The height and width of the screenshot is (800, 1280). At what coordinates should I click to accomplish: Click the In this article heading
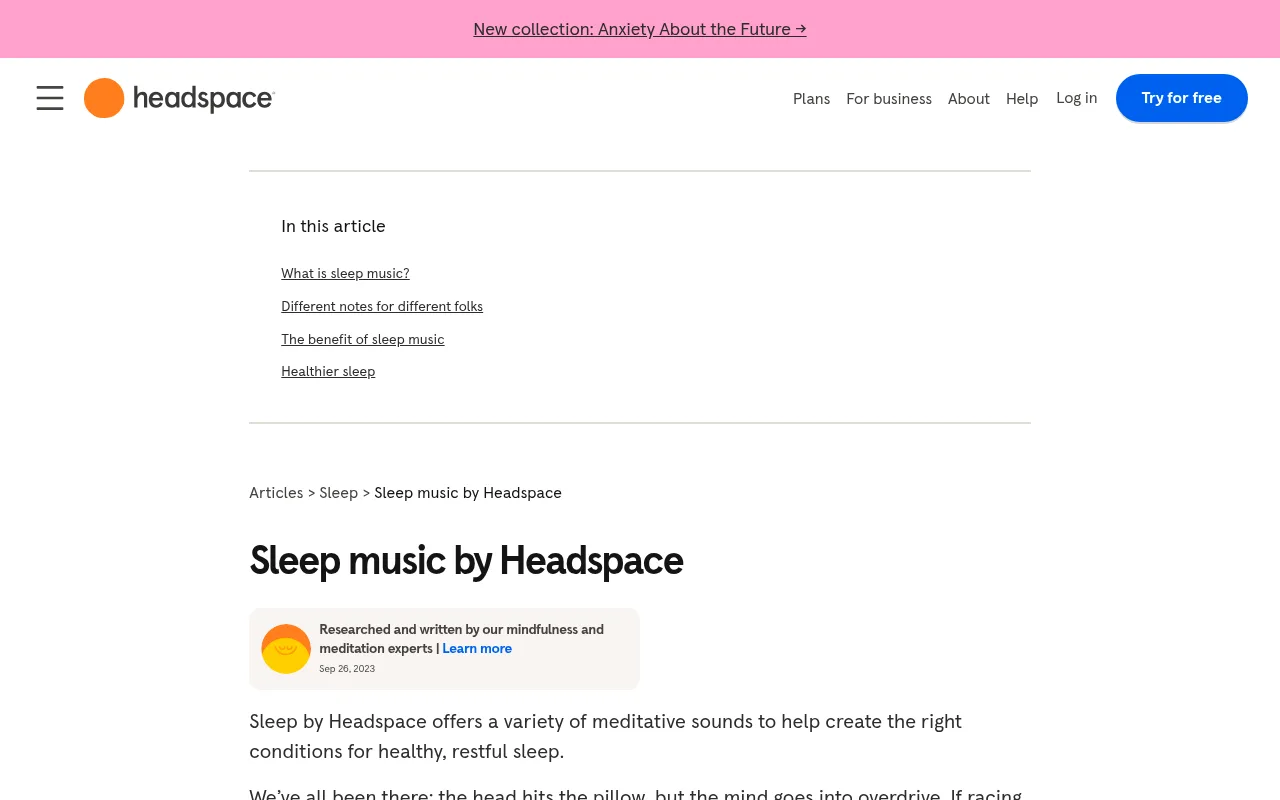click(333, 227)
